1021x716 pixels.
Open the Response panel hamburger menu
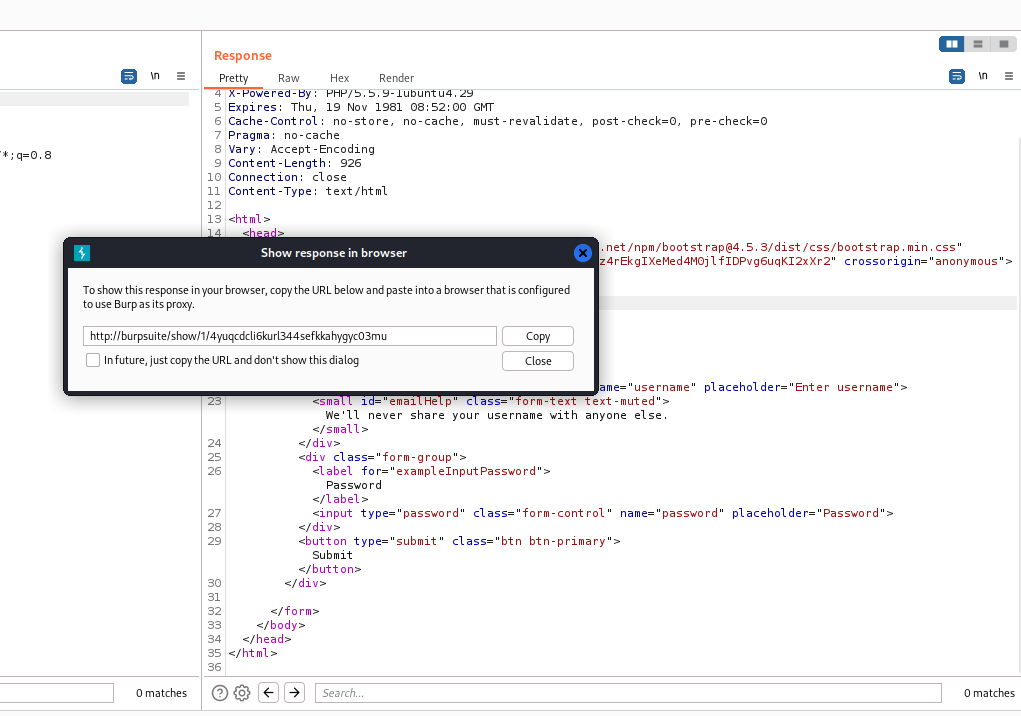coord(1008,76)
